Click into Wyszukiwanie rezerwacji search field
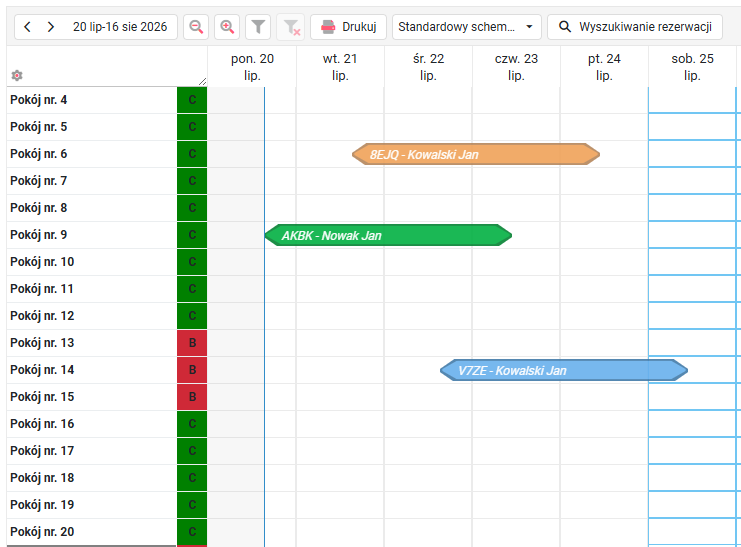The height and width of the screenshot is (547, 741). pyautogui.click(x=635, y=27)
